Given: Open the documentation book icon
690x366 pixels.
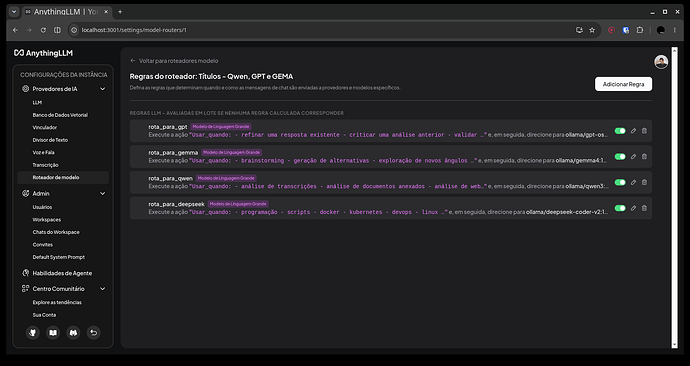Looking at the screenshot, I should pos(53,333).
